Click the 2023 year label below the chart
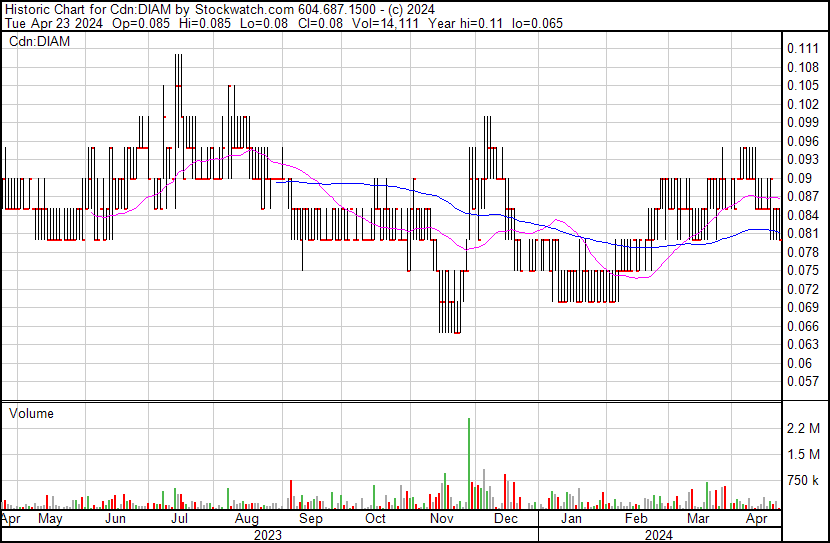This screenshot has width=830, height=543. (x=267, y=535)
